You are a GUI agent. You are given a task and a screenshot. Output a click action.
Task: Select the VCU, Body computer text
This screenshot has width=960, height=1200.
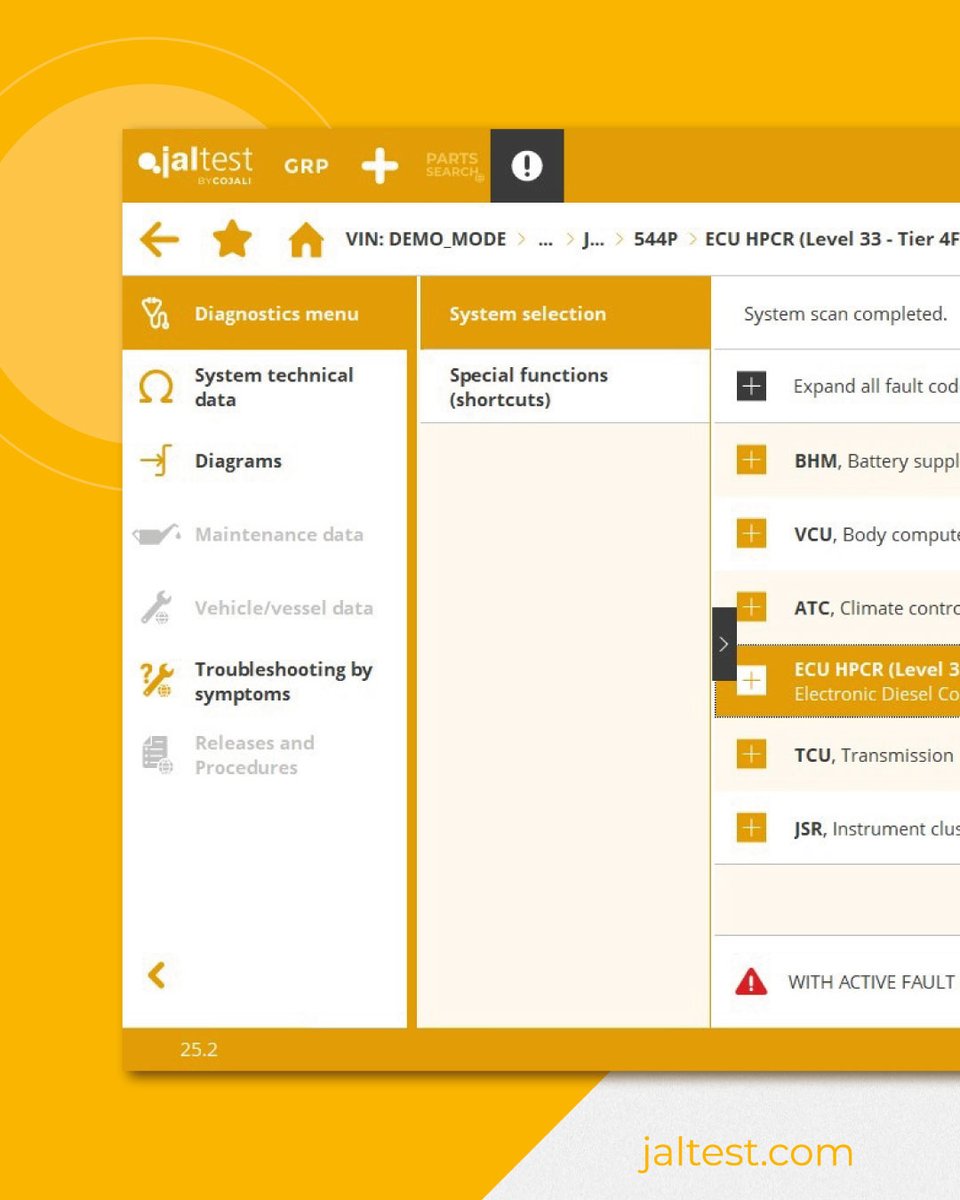(877, 535)
